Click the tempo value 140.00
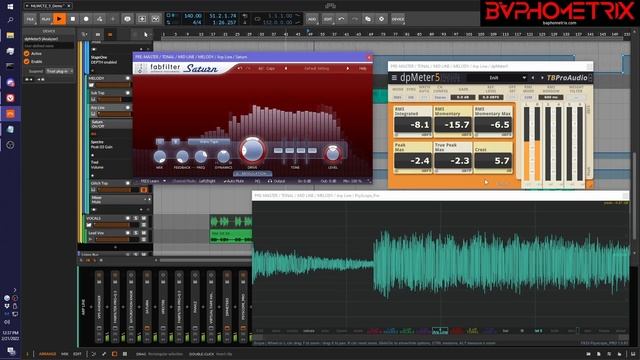 coord(193,16)
